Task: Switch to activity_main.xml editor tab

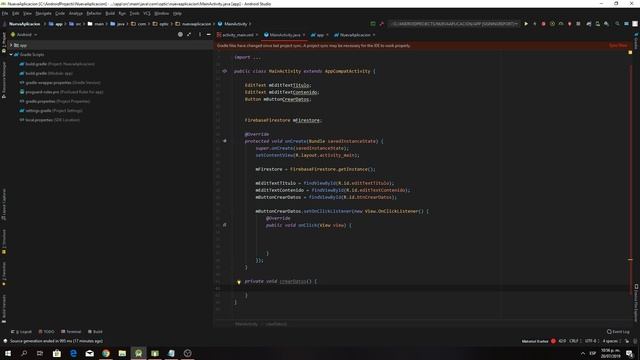Action: [238, 35]
